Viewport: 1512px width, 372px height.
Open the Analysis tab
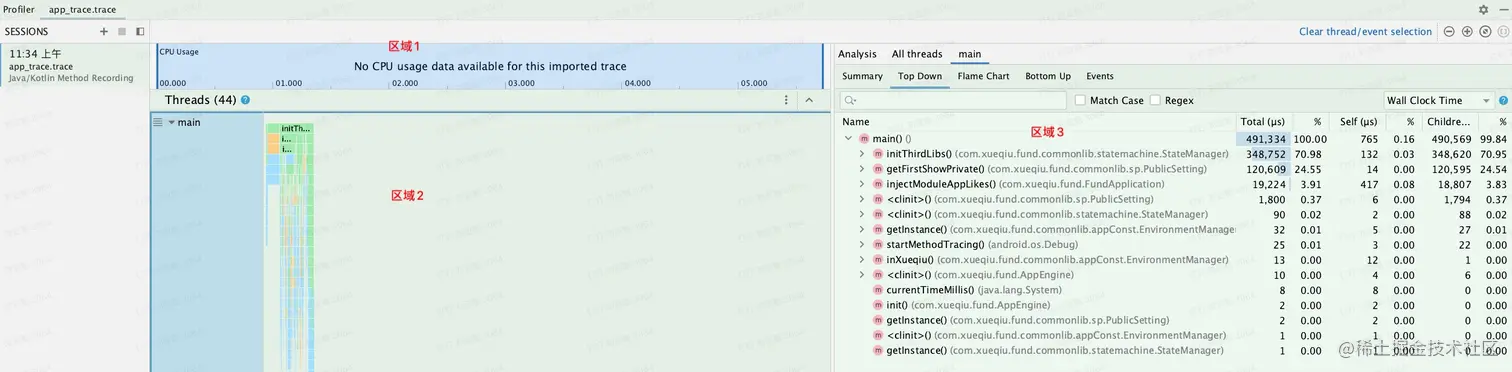click(x=857, y=54)
